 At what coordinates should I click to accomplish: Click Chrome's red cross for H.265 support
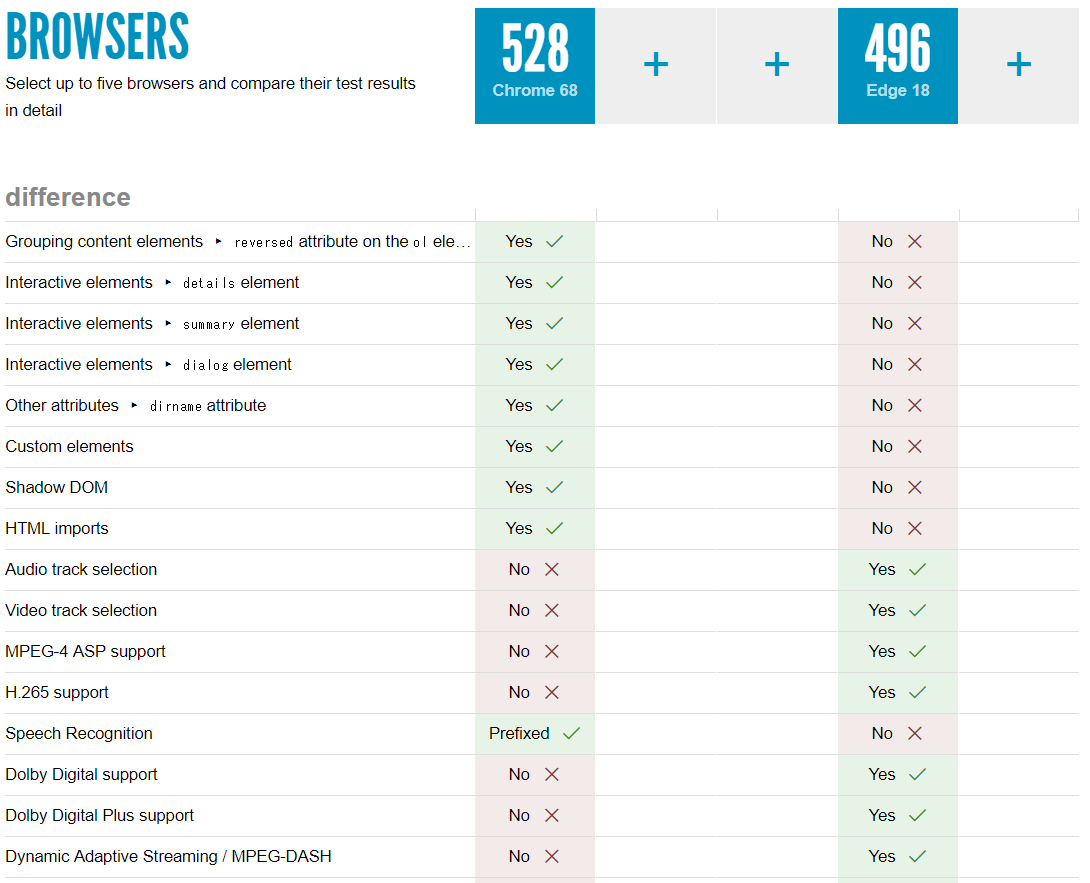pos(551,693)
